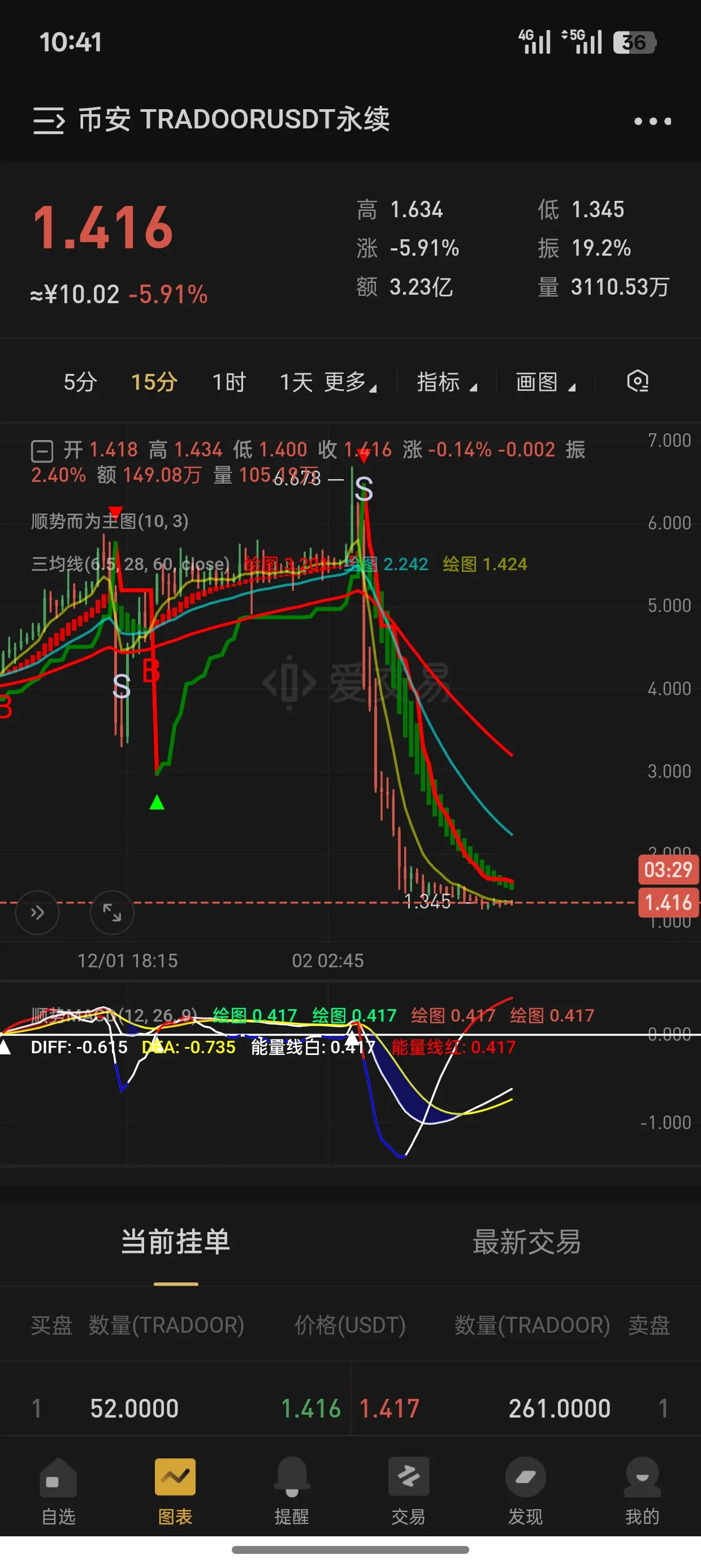The height and width of the screenshot is (1568, 701).
Task: Tap the 能量线红: 0.417 readout
Action: pos(453,1047)
